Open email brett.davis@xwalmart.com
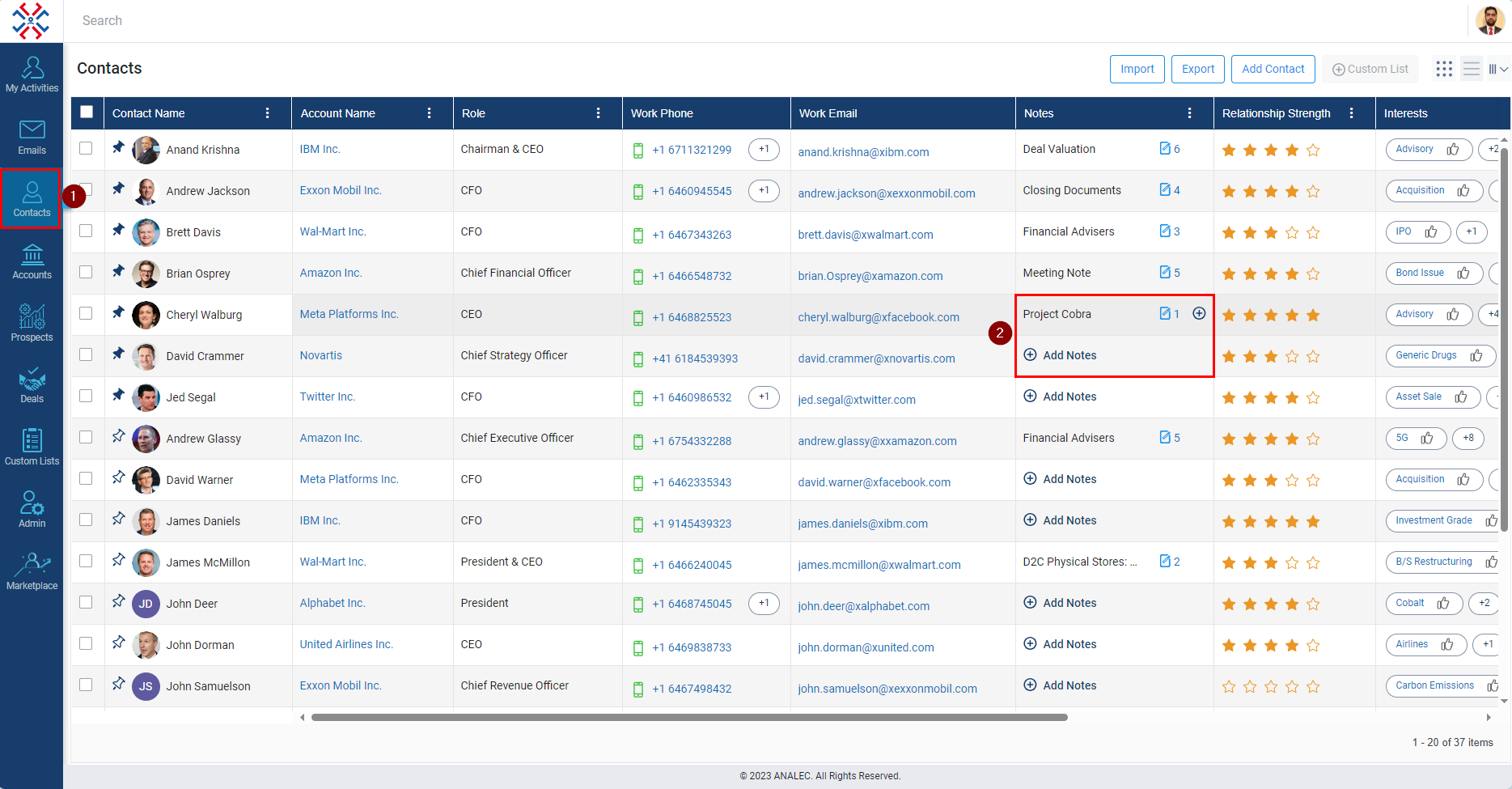The image size is (1512, 789). [x=866, y=235]
